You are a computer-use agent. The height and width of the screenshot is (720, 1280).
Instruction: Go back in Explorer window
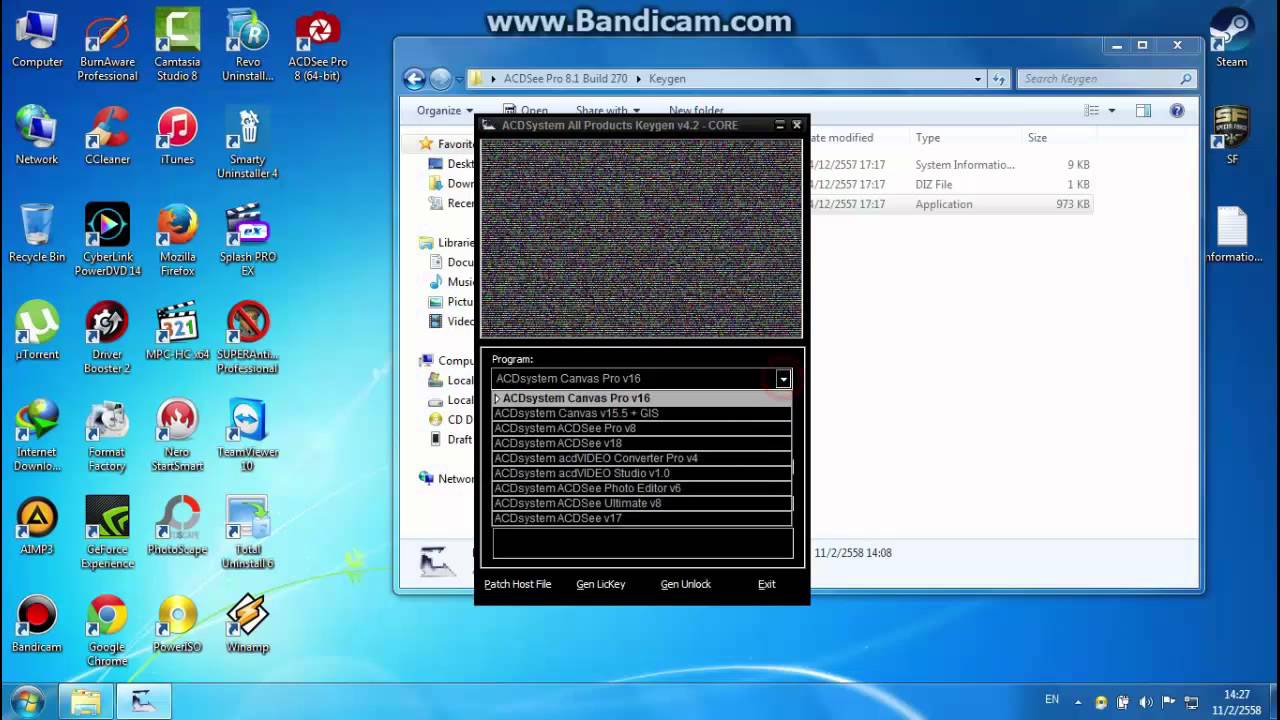(415, 79)
